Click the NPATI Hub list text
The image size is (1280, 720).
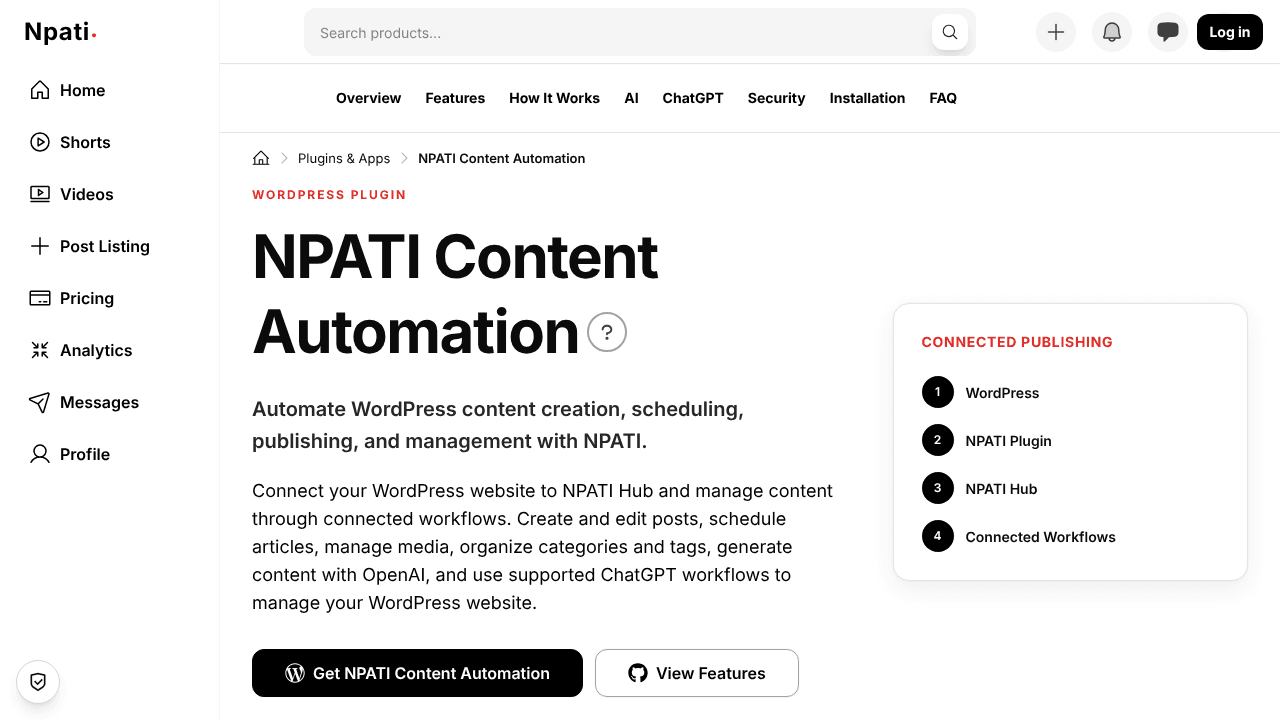(x=1001, y=489)
